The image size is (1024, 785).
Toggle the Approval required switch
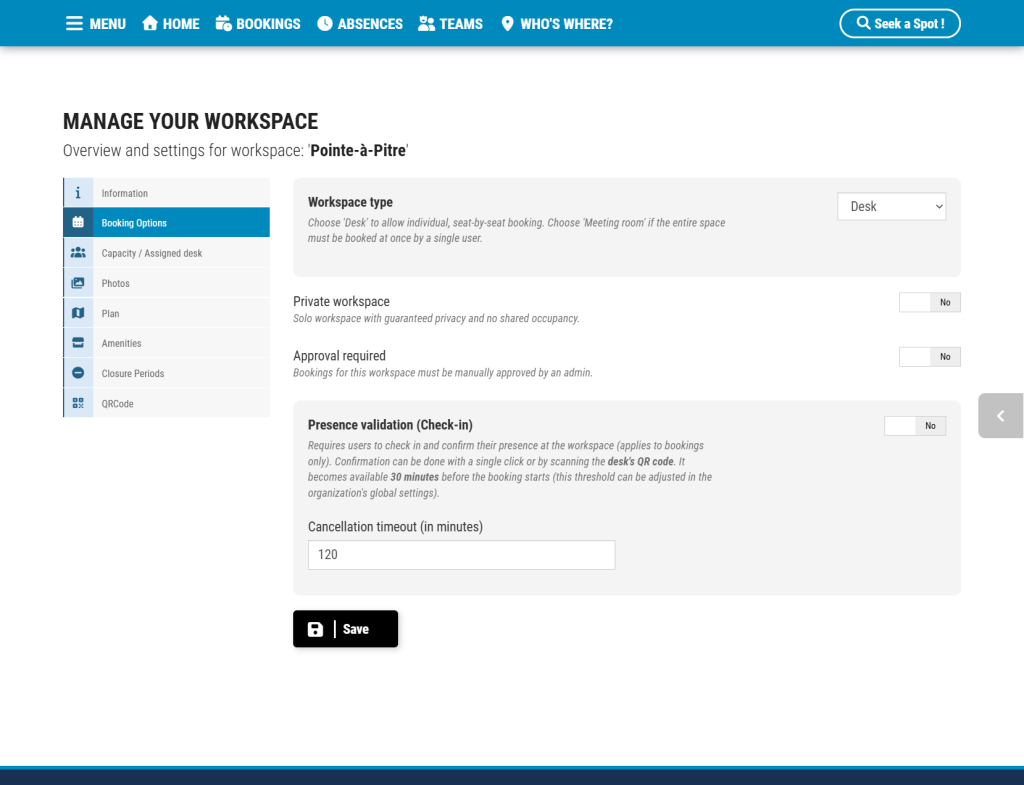click(929, 357)
